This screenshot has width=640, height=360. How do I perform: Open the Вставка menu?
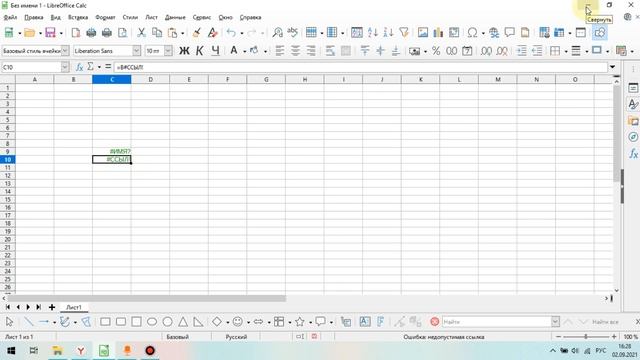coord(78,17)
